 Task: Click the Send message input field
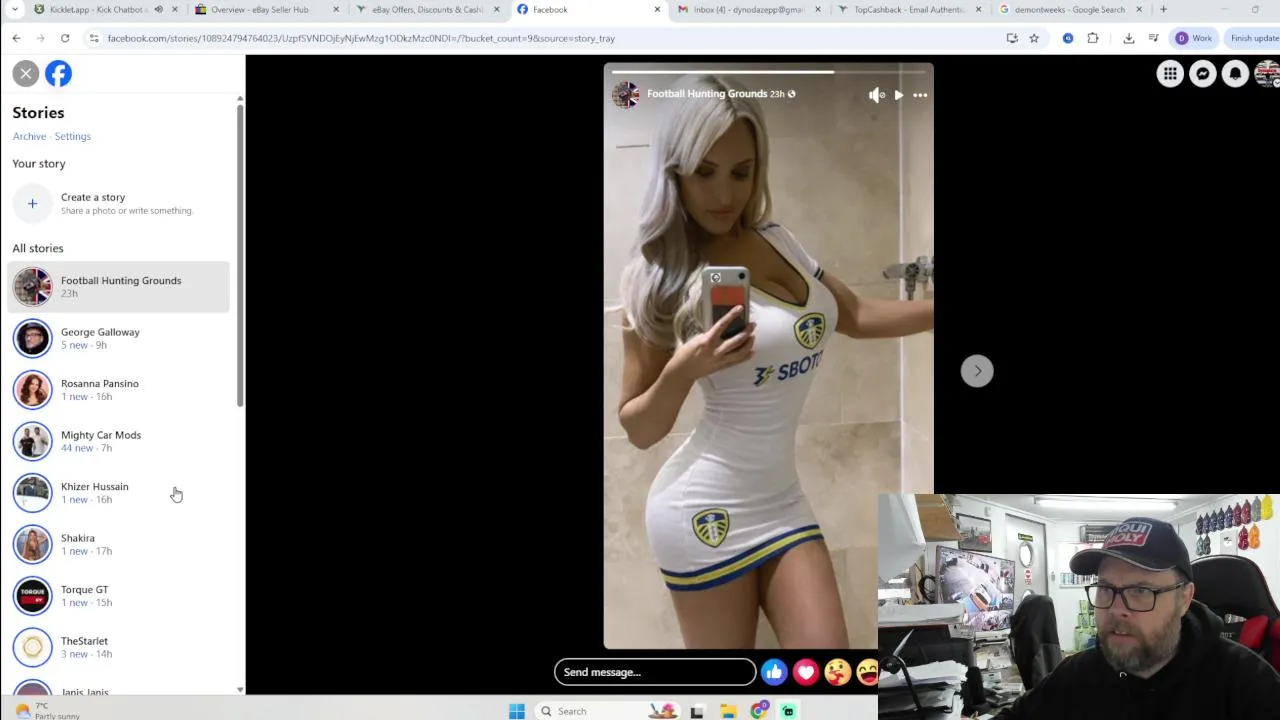655,672
